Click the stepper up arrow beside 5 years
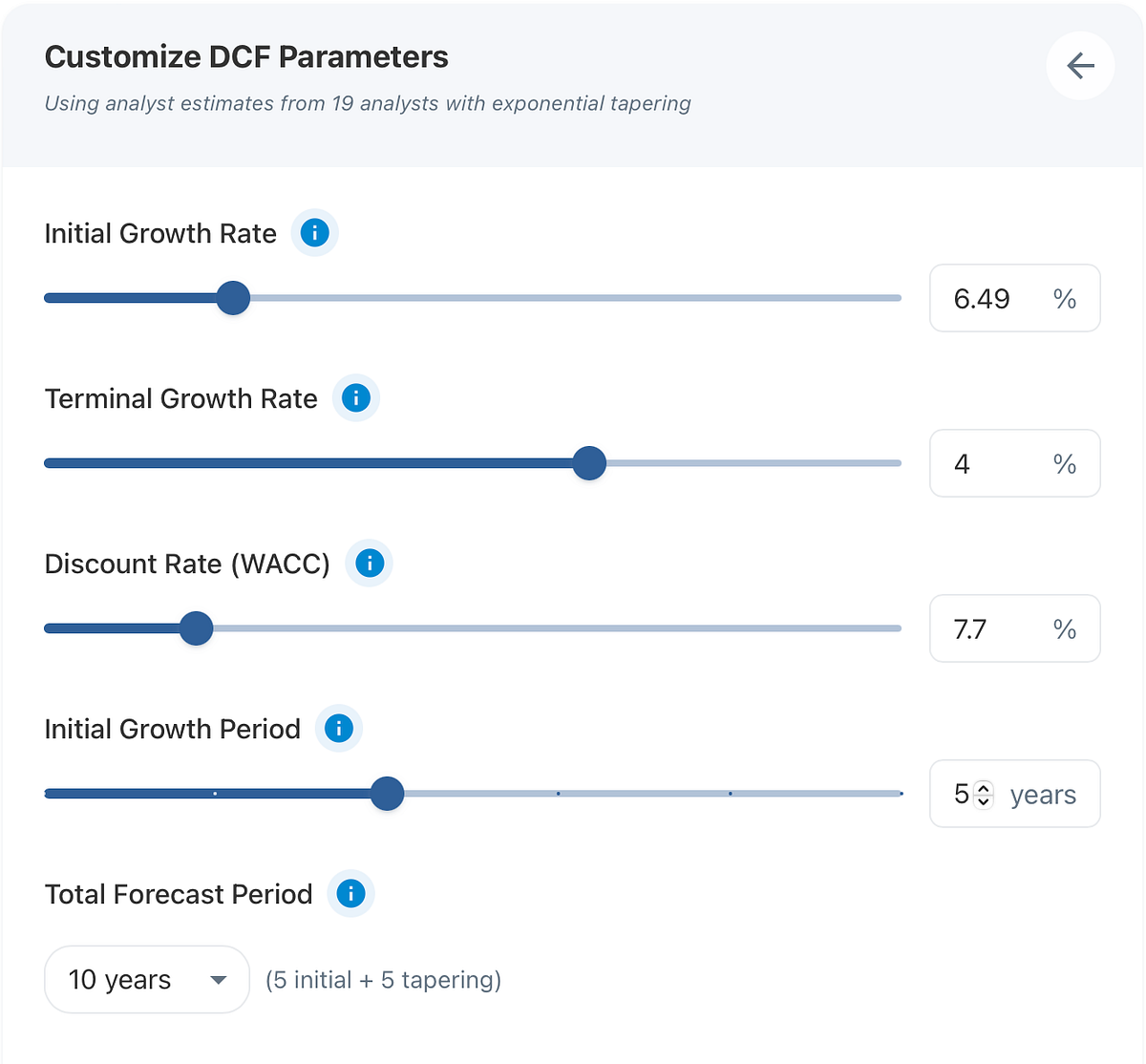This screenshot has width=1146, height=1064. [x=982, y=787]
